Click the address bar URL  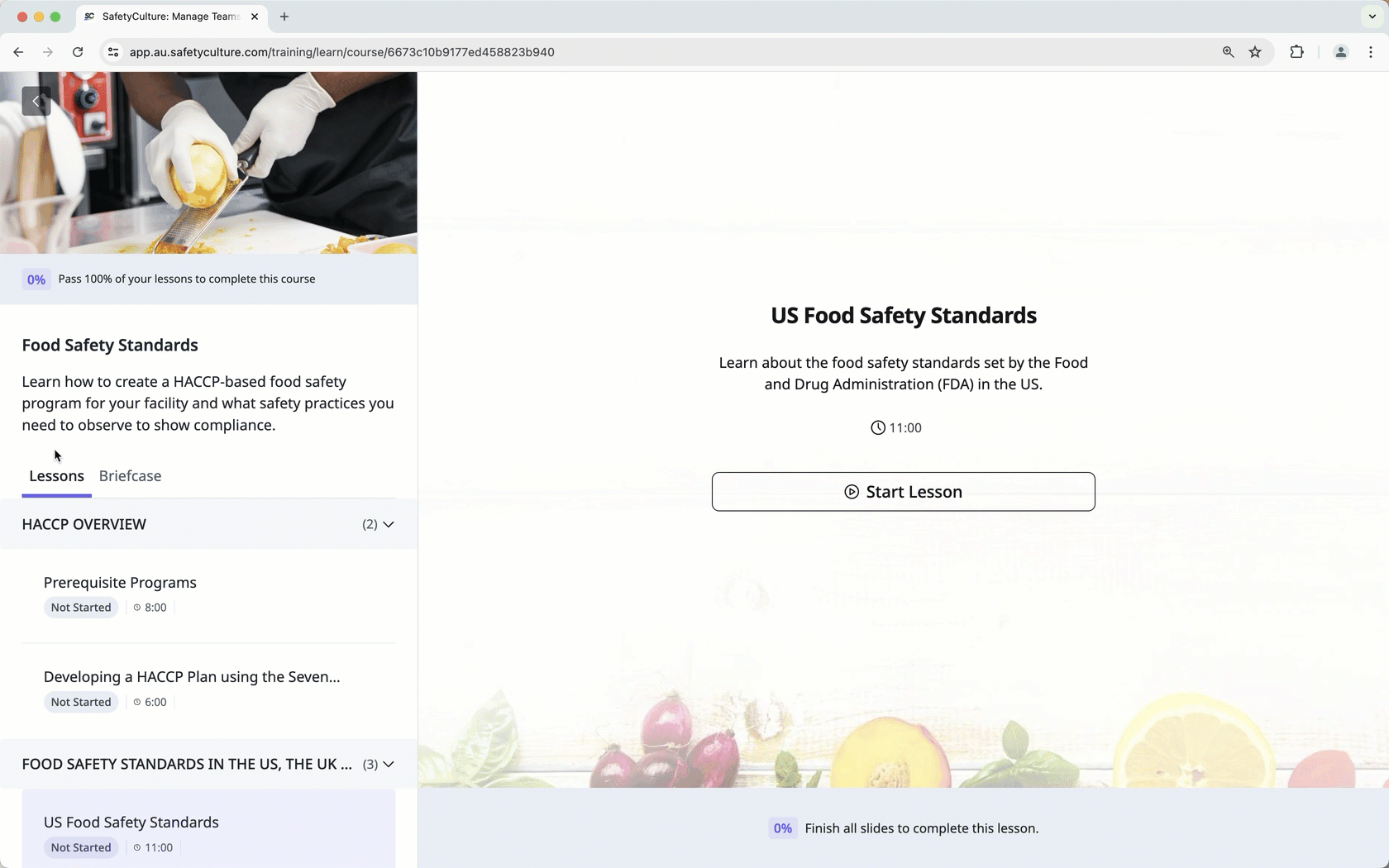coord(341,52)
